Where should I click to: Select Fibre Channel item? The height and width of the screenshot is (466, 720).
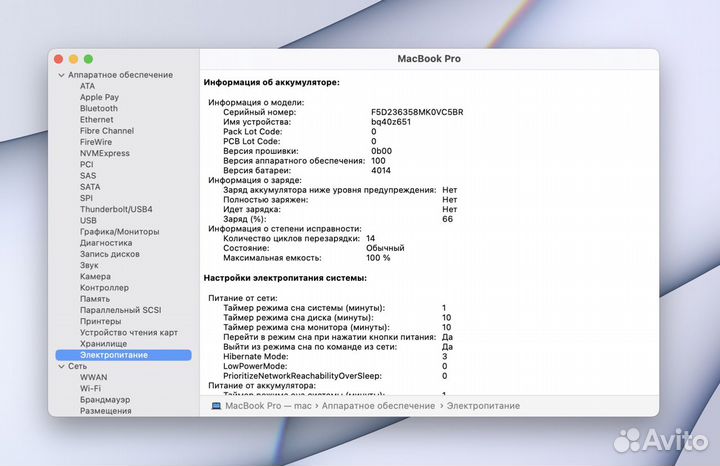pos(107,131)
